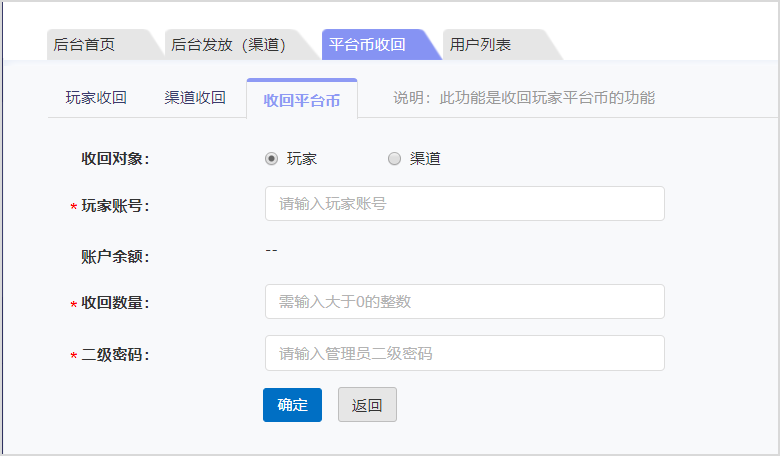The image size is (781, 458).
Task: Click the 账户余额 value dashes
Action: pos(271,251)
